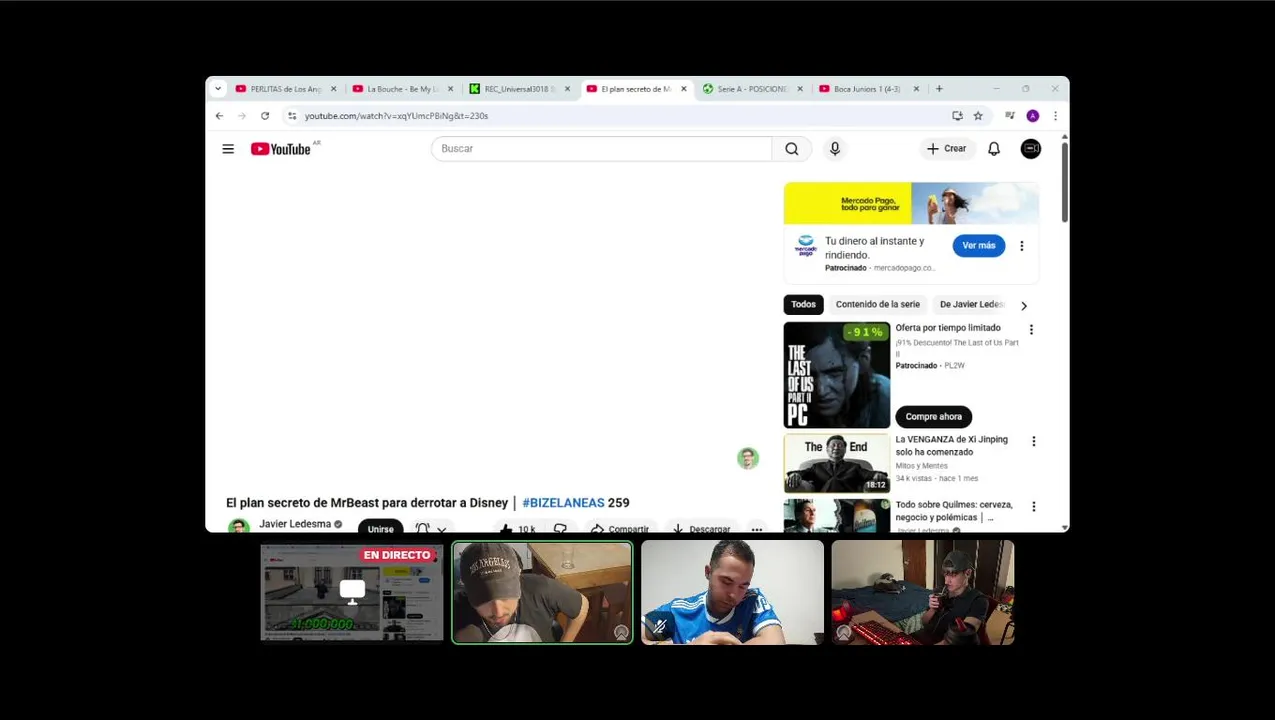
Task: Open options for the Mercado Pago ad
Action: [x=1021, y=246]
